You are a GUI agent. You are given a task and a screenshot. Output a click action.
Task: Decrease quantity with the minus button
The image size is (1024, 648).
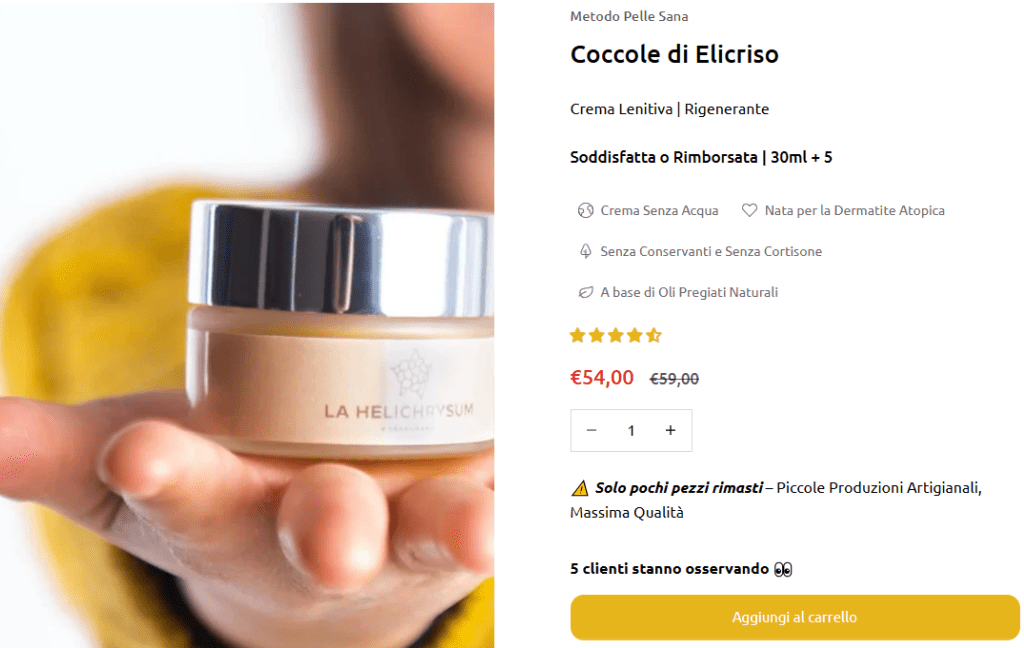[592, 430]
